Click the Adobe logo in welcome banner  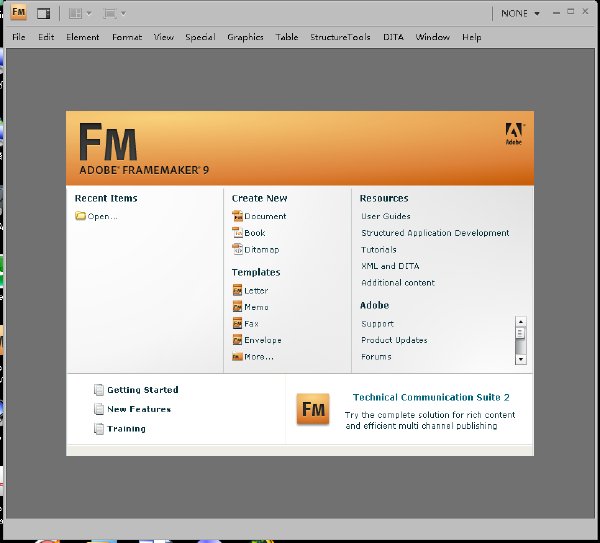[514, 134]
